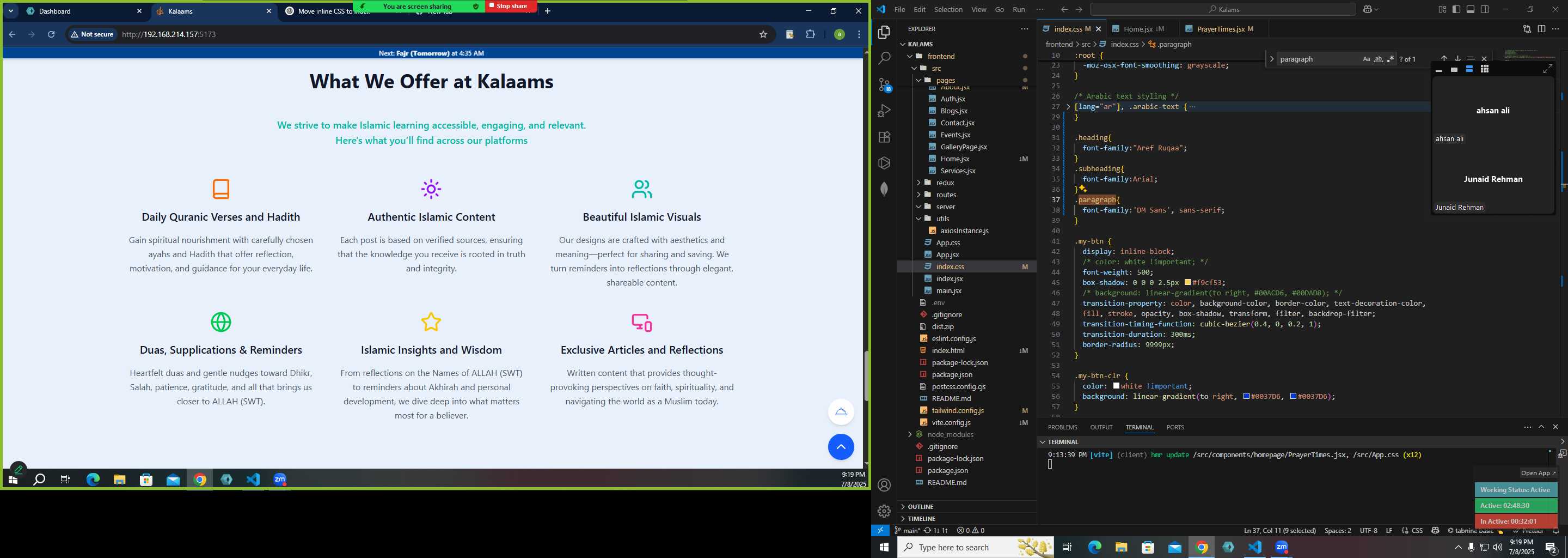This screenshot has width=1568, height=558.
Task: Go to previous match in find widget
Action: coord(1444,58)
